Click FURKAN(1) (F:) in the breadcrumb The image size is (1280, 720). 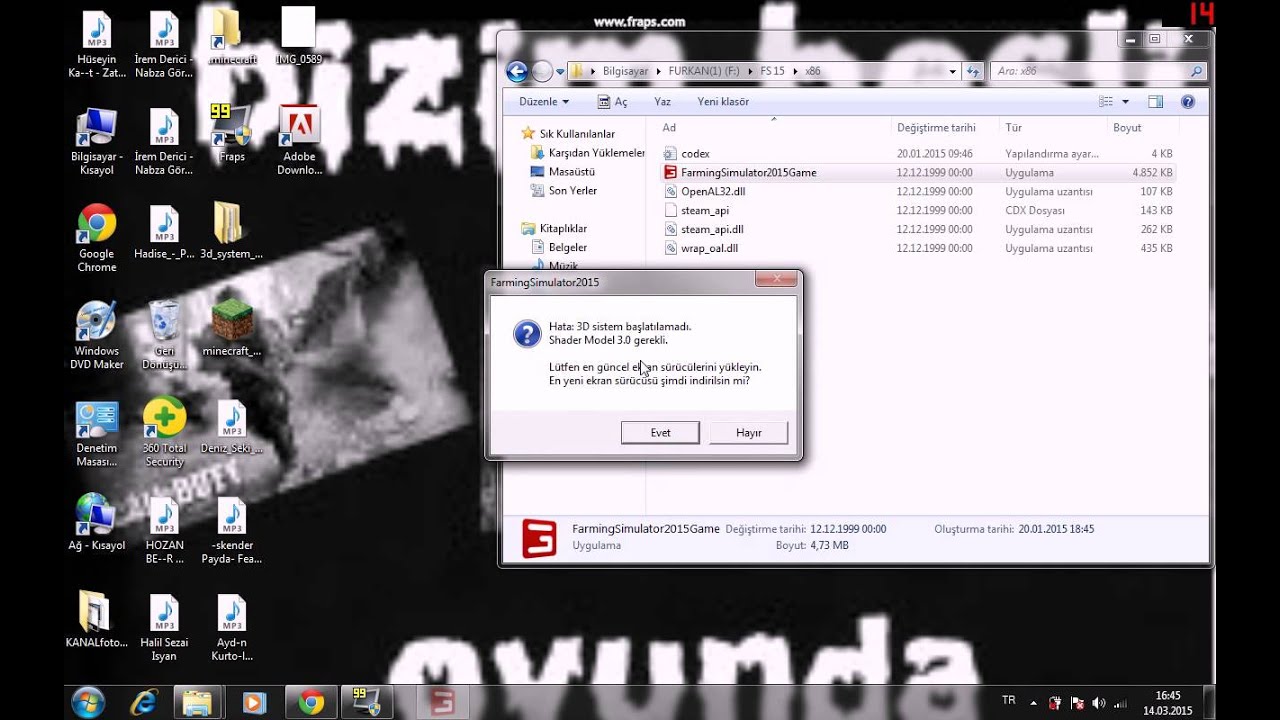[x=704, y=71]
